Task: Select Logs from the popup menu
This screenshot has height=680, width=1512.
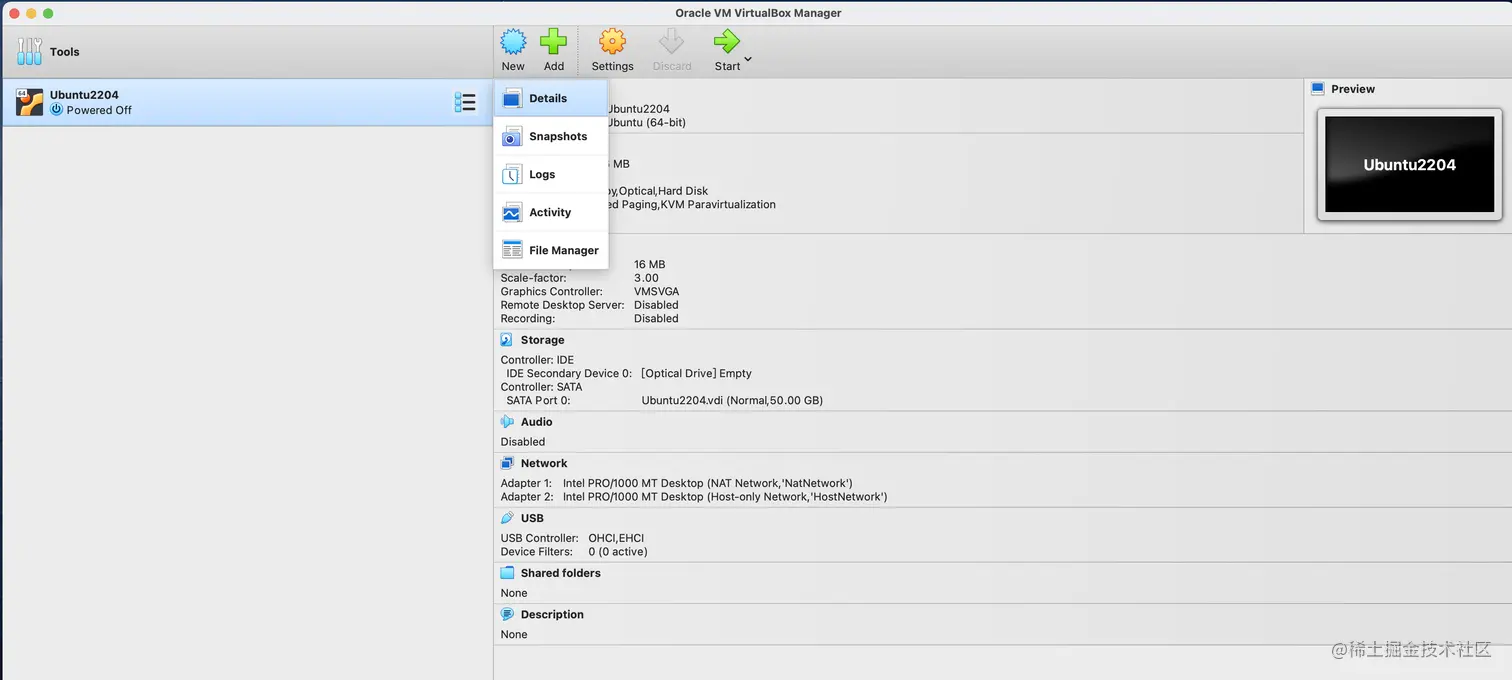Action: pos(551,174)
